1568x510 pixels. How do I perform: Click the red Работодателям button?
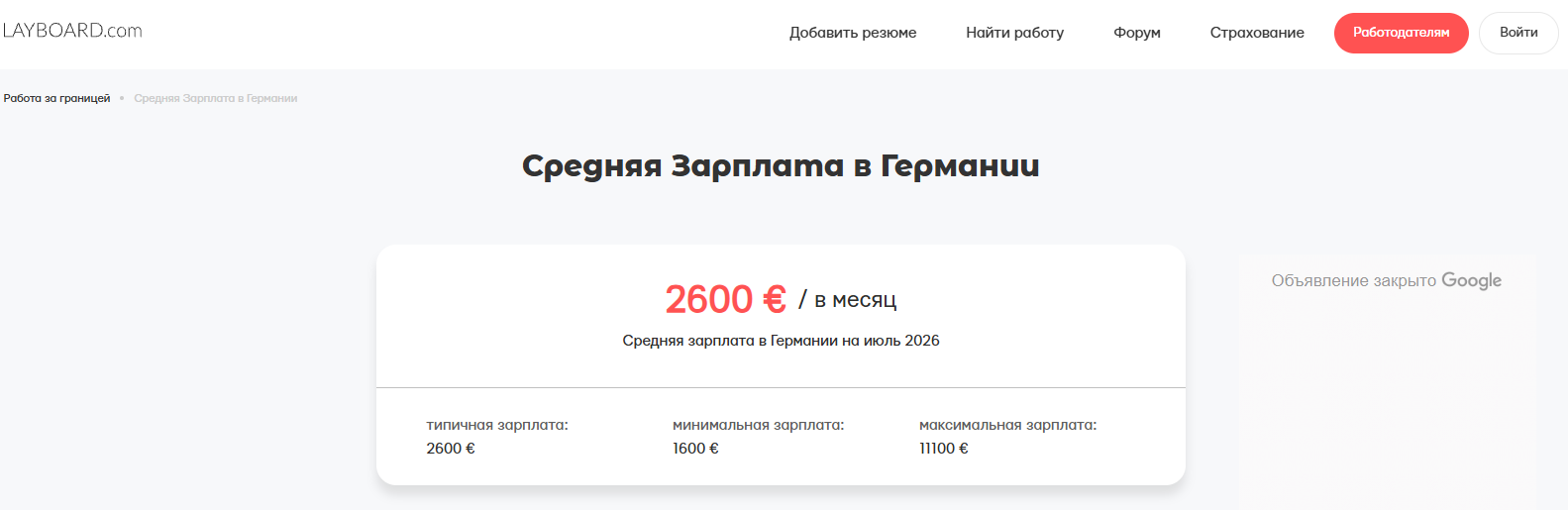(x=1401, y=33)
